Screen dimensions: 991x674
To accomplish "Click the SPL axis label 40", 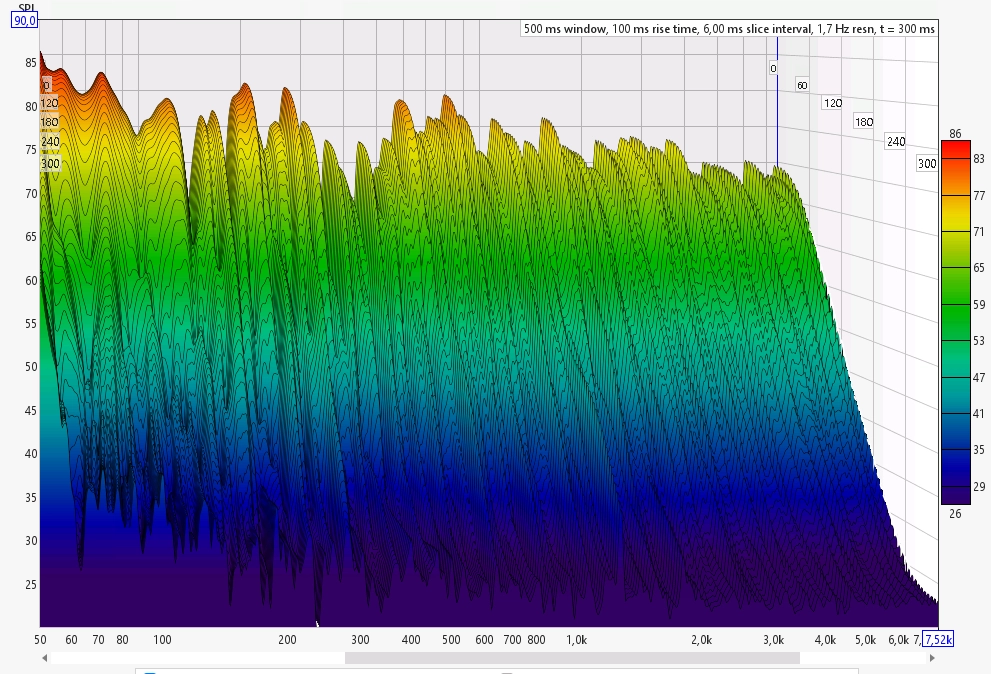I will pyautogui.click(x=31, y=454).
